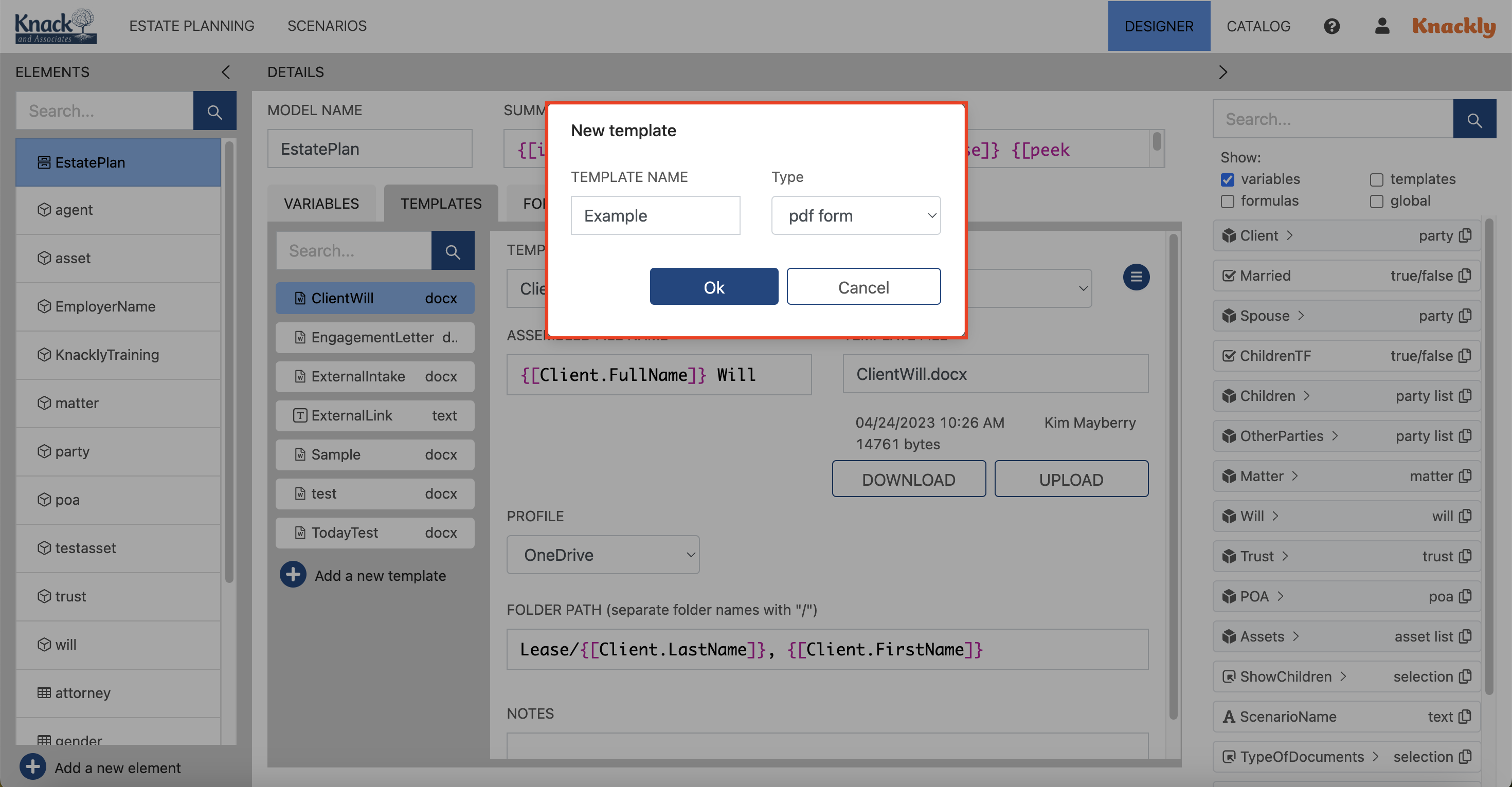Click the search icon above template list
The width and height of the screenshot is (1512, 787).
[453, 250]
